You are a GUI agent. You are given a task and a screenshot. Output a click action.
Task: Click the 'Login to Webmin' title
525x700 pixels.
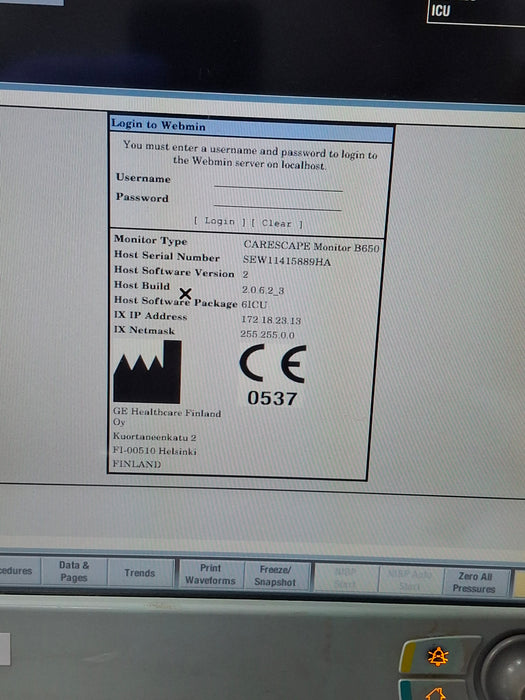[158, 125]
